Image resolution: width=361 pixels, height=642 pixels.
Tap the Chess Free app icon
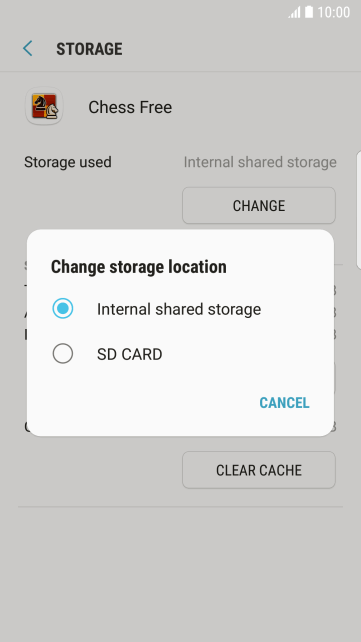44,106
